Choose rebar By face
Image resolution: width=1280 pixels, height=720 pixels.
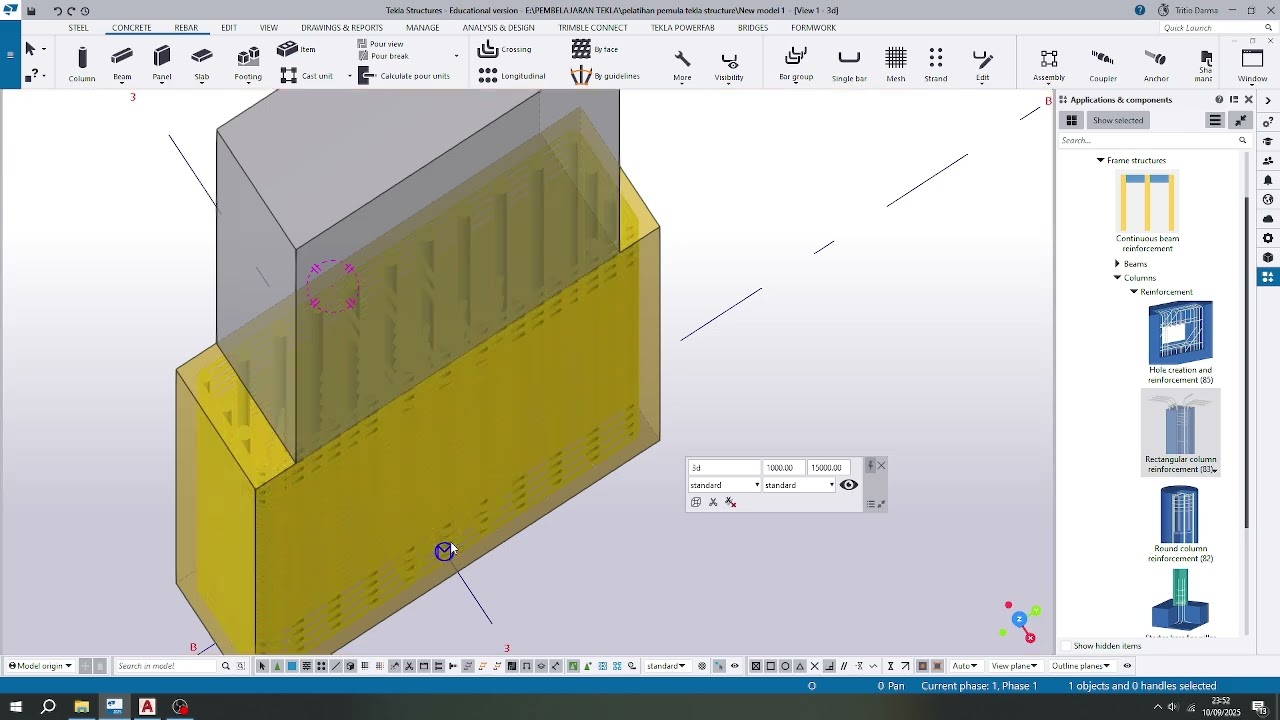click(596, 49)
